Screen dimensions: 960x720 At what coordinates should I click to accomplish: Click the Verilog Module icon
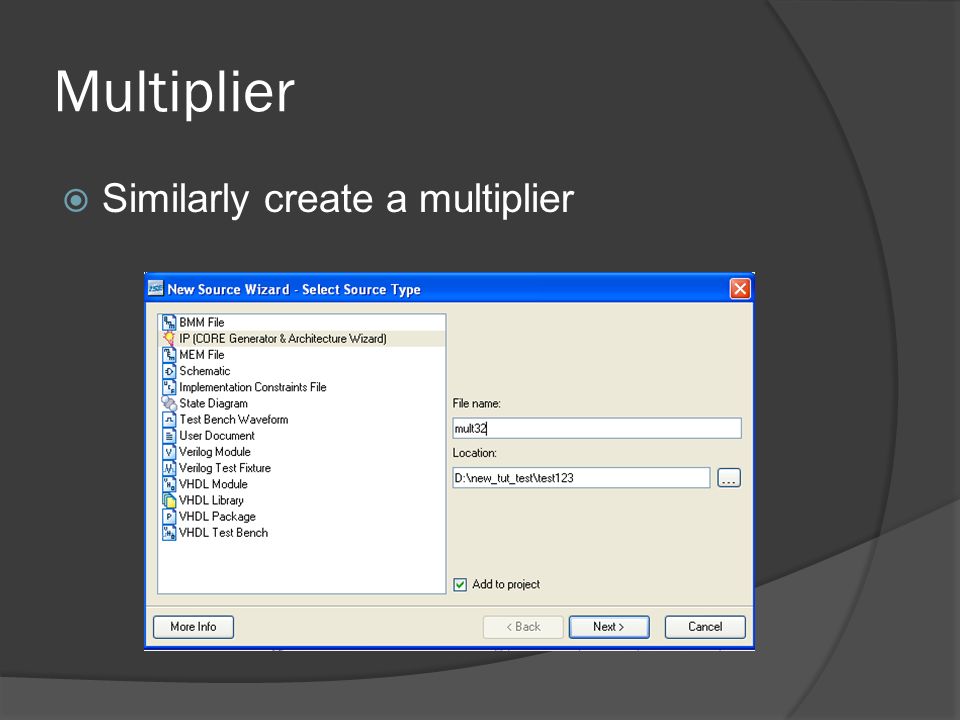point(169,452)
